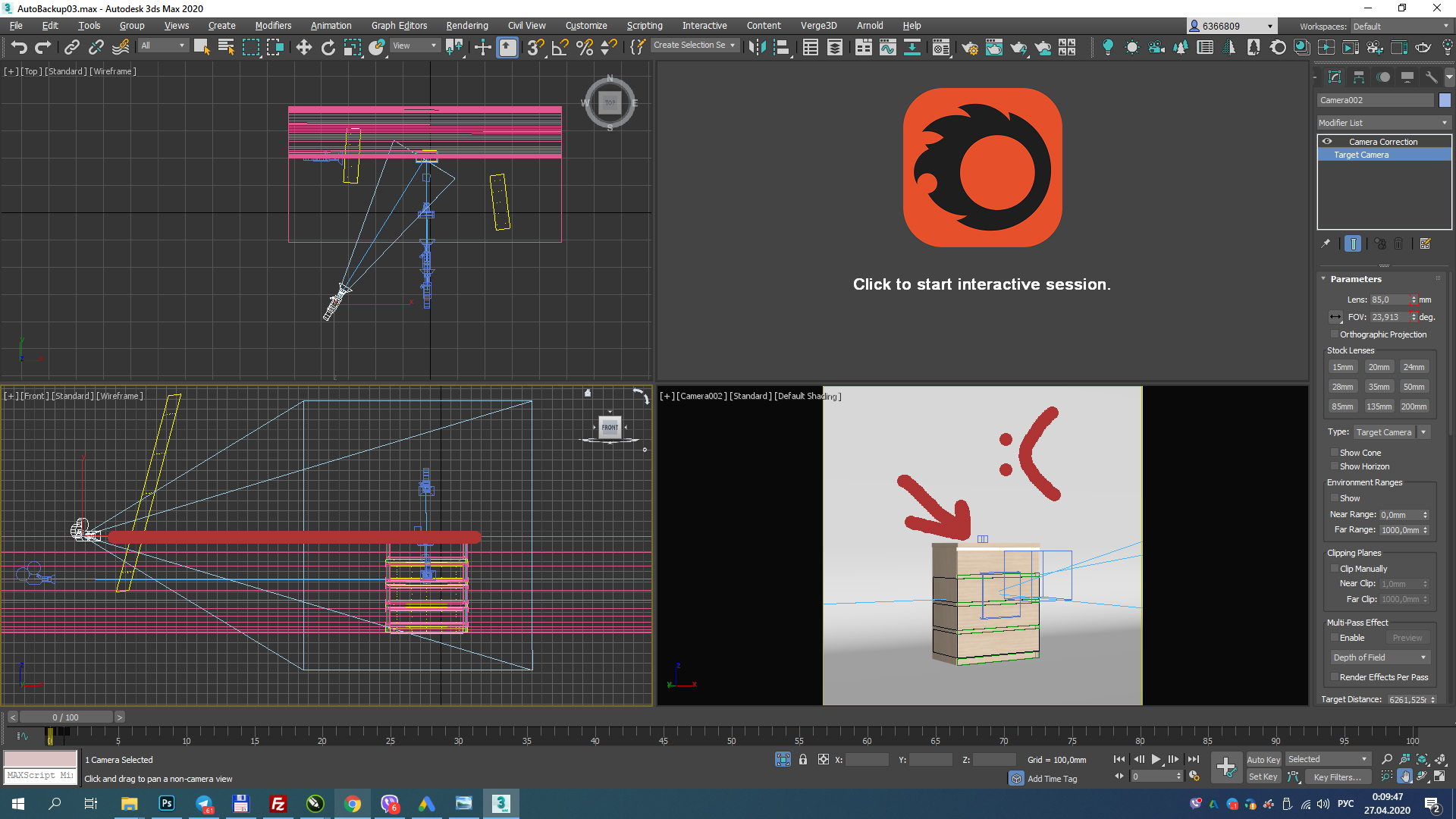Open the Modifier List dropdown
The width and height of the screenshot is (1456, 819).
(1384, 122)
